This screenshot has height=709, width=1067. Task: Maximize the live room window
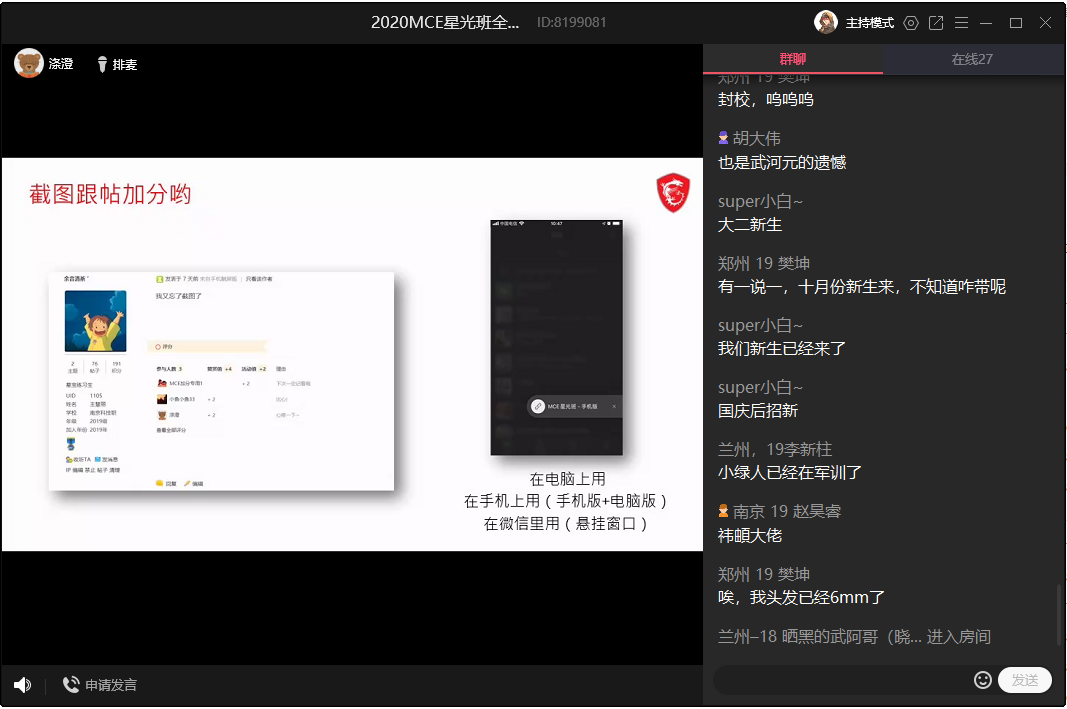point(1016,23)
